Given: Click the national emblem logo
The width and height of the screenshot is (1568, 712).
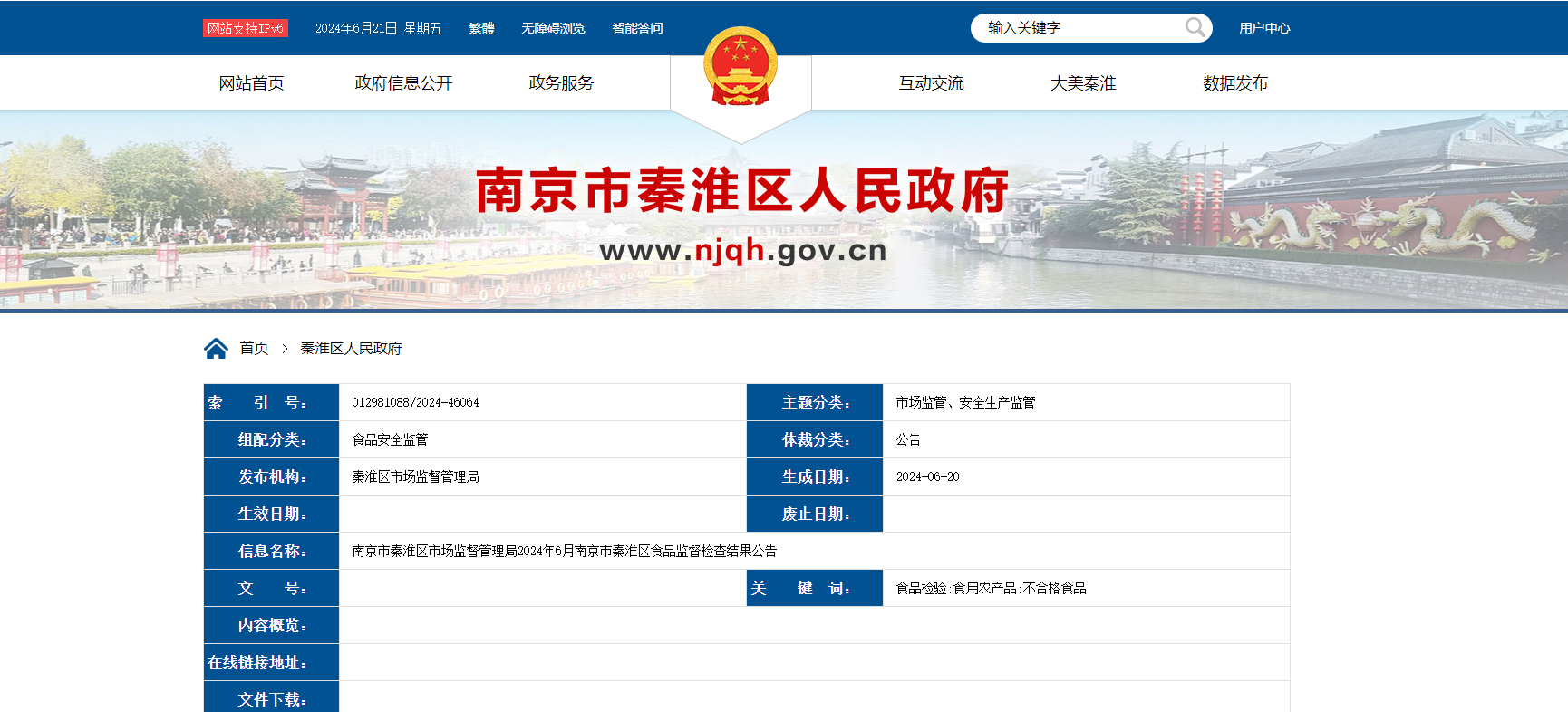Looking at the screenshot, I should (740, 67).
